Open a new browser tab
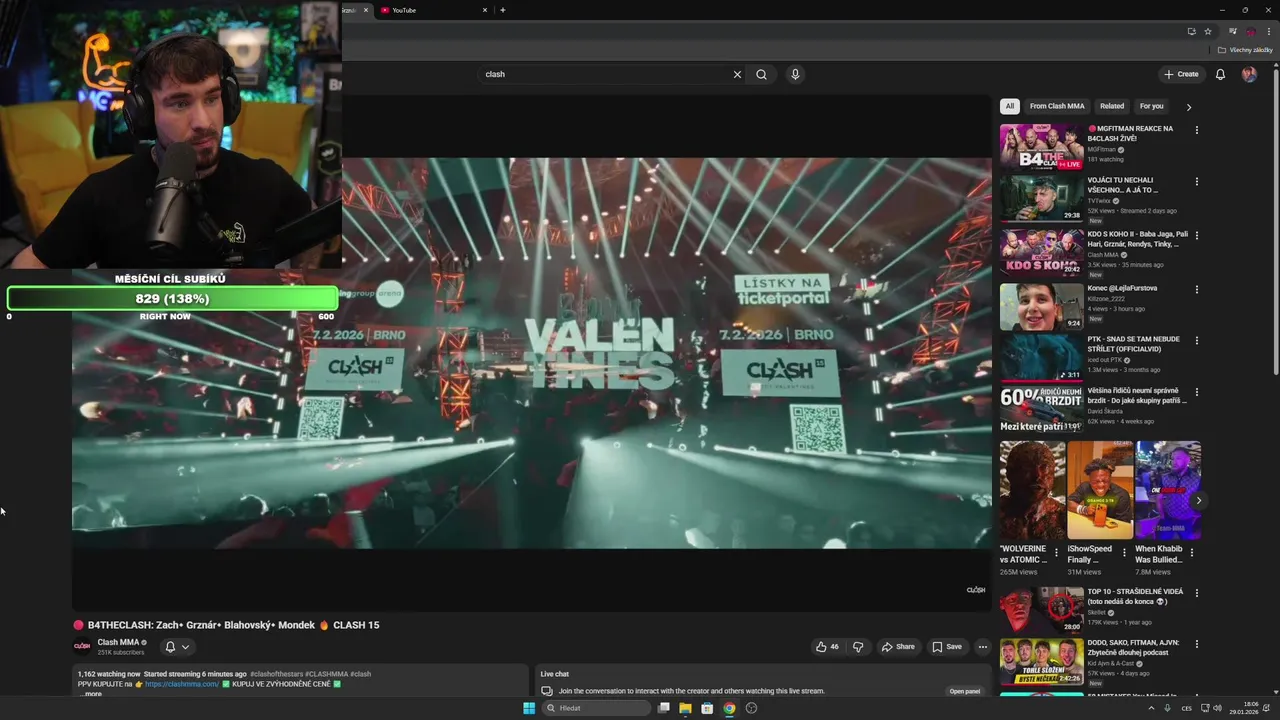Screen dimensions: 1280x720 click(502, 10)
